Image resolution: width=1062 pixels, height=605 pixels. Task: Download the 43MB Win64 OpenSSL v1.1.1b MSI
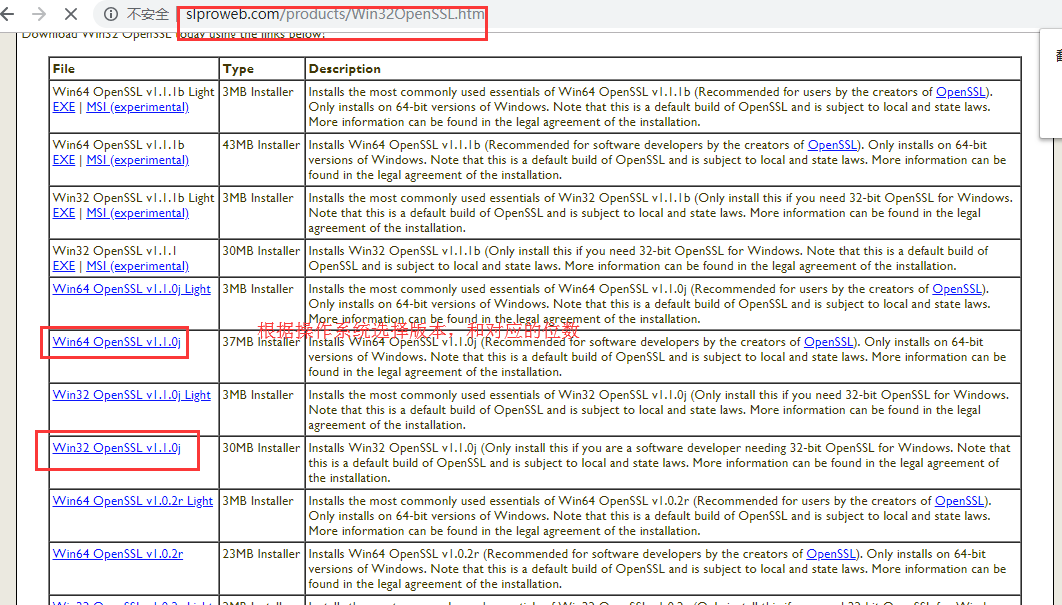[x=137, y=160]
